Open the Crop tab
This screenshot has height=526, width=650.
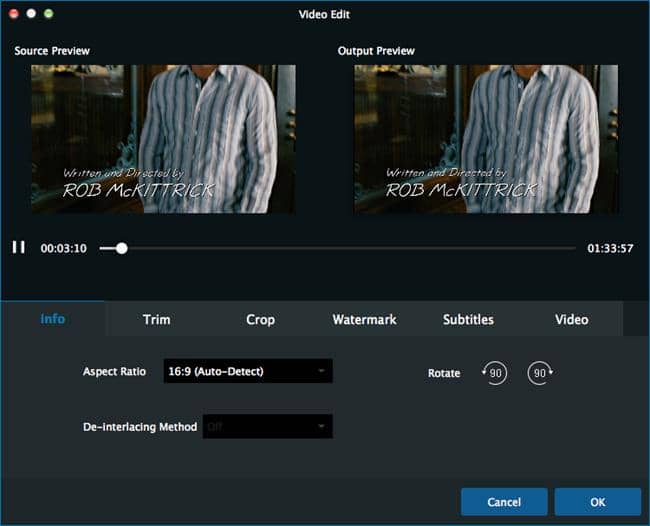coord(260,319)
